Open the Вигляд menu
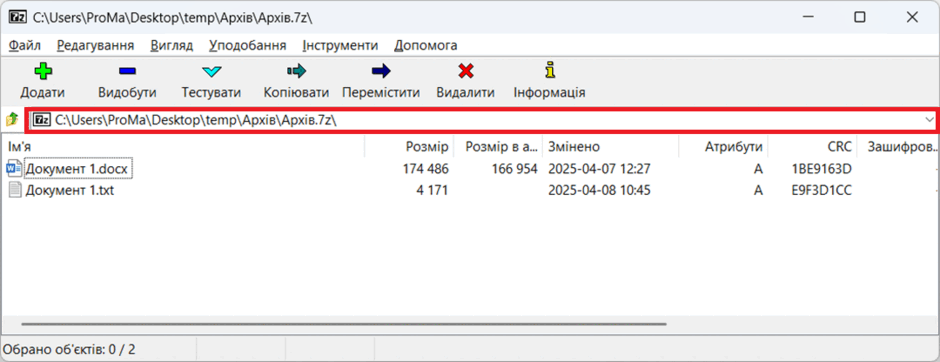This screenshot has width=940, height=362. point(172,46)
